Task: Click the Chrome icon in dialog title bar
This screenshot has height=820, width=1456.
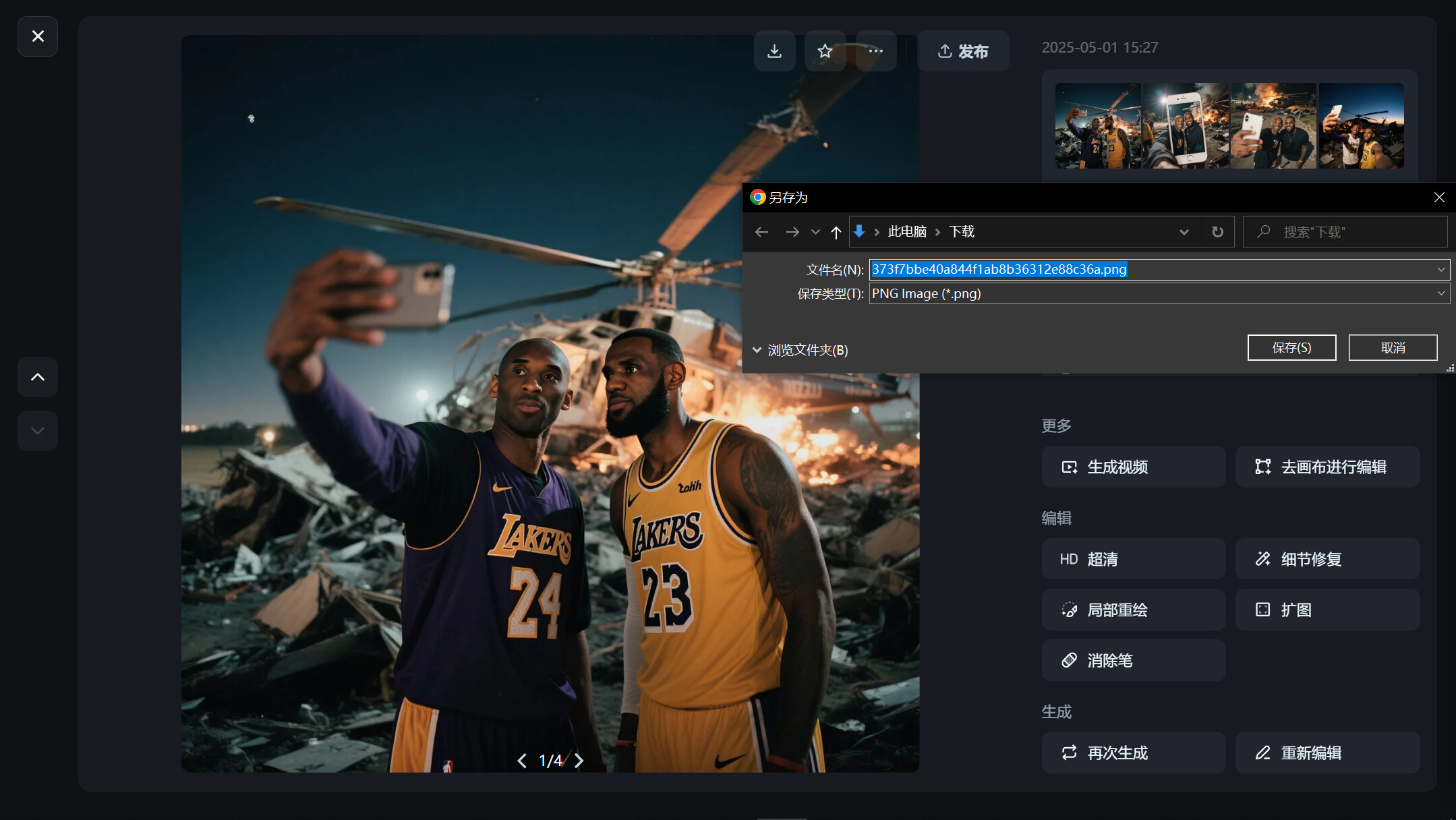Action: (x=758, y=198)
